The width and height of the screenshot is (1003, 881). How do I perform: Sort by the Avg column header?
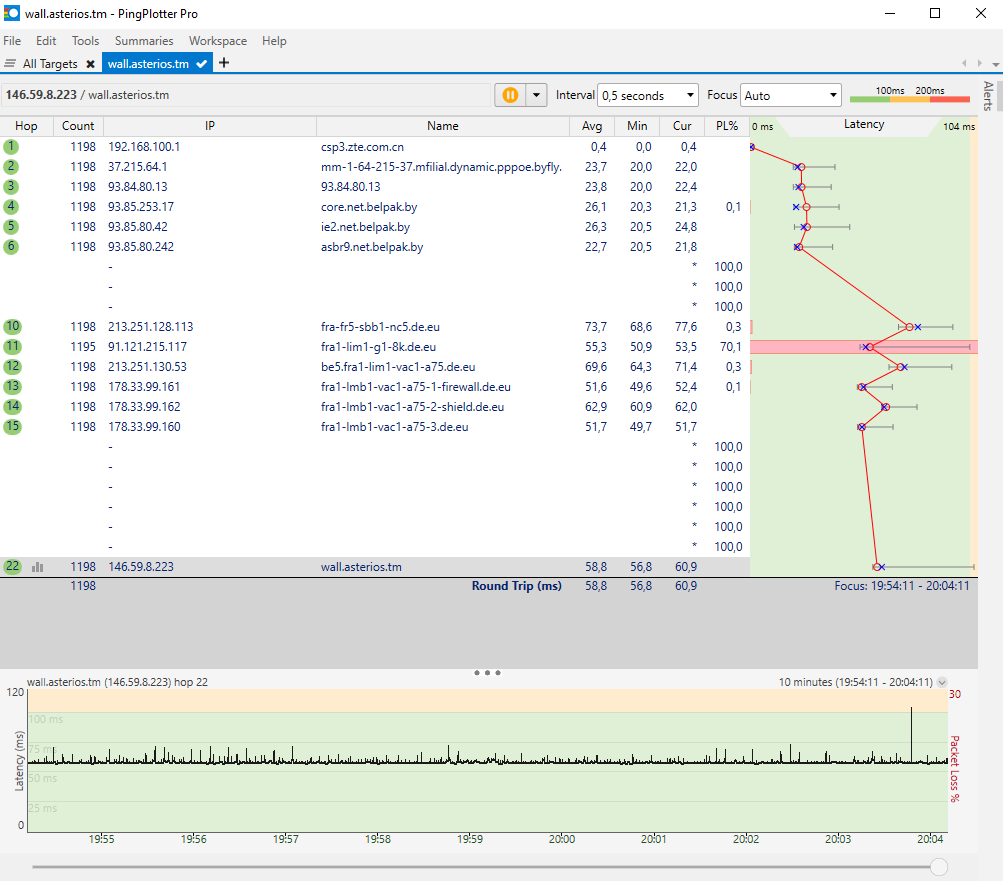point(592,126)
